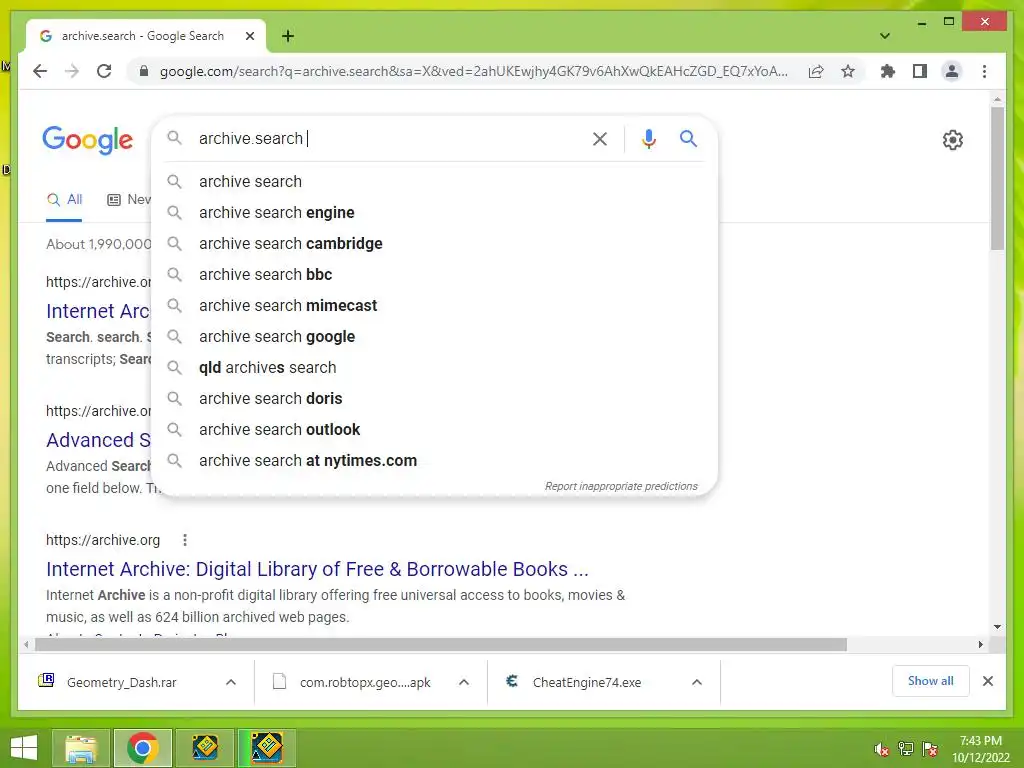Click the blue search magnifier button

[688, 138]
